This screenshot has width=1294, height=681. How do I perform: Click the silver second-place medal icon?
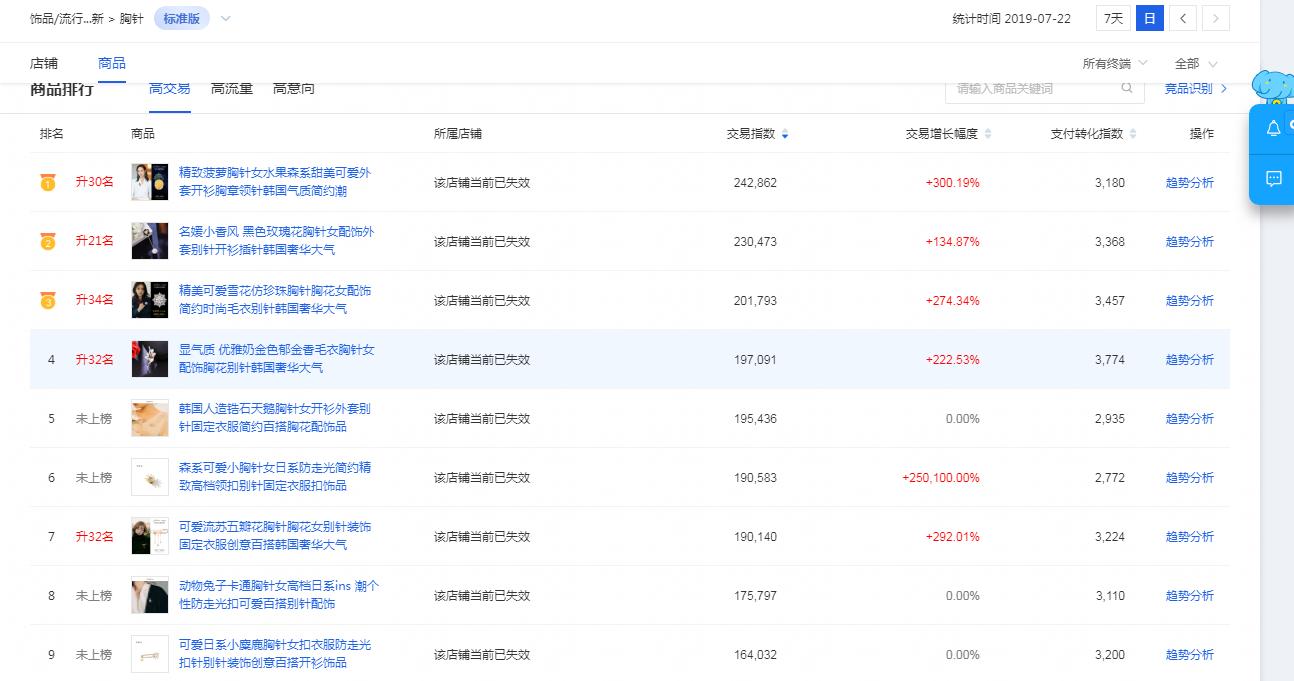pyautogui.click(x=46, y=240)
